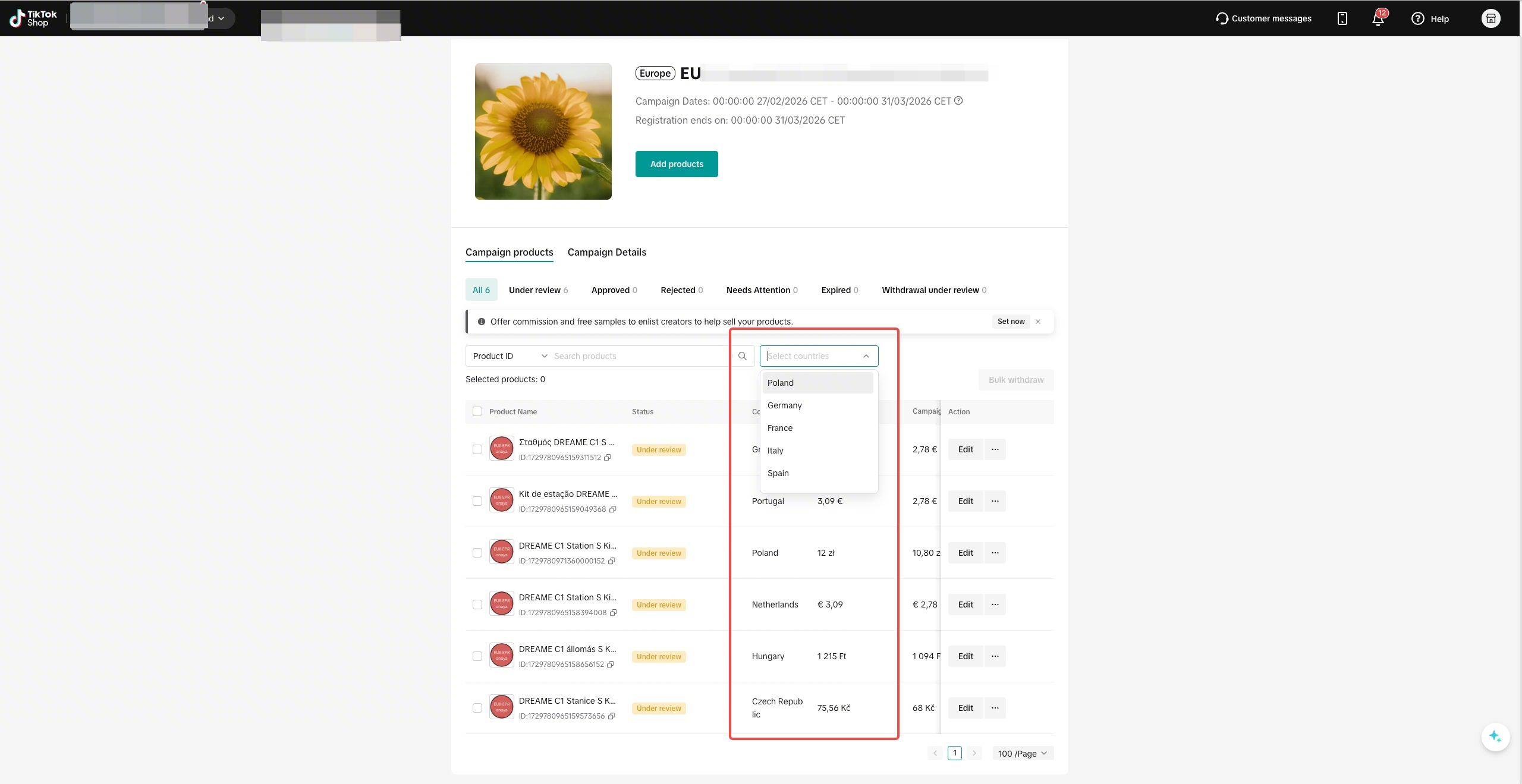Viewport: 1522px width, 784px height.
Task: Toggle the select-all Product Name checkbox
Action: click(x=477, y=411)
